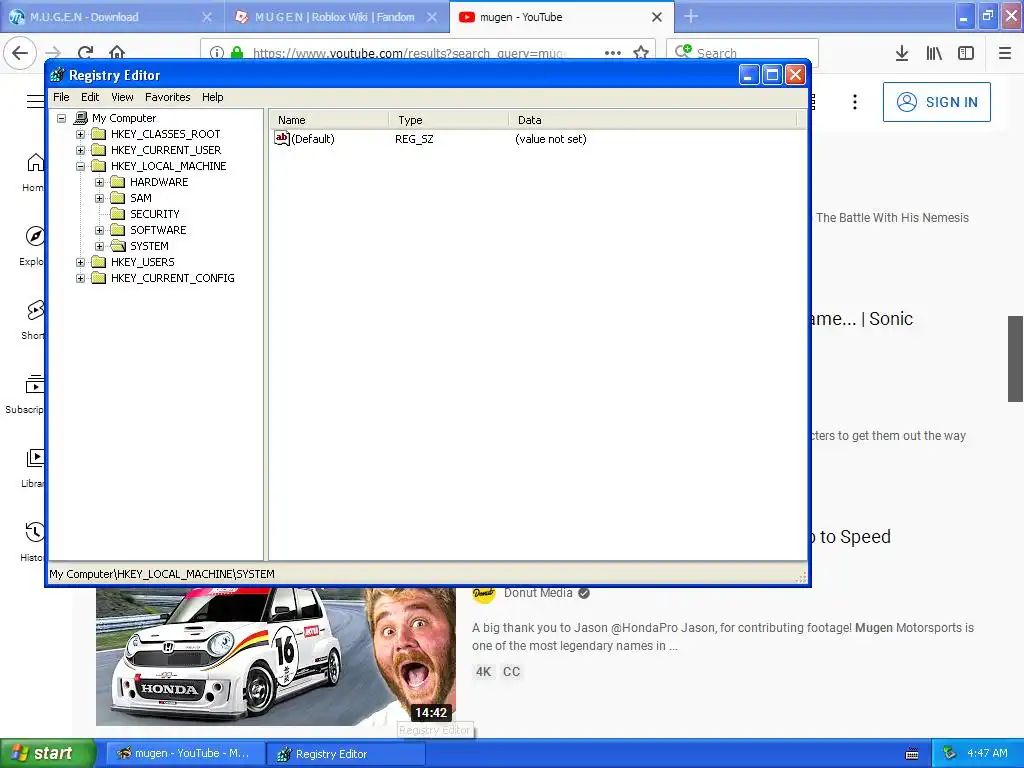
Task: Sort values by the Type column header
Action: (x=449, y=120)
